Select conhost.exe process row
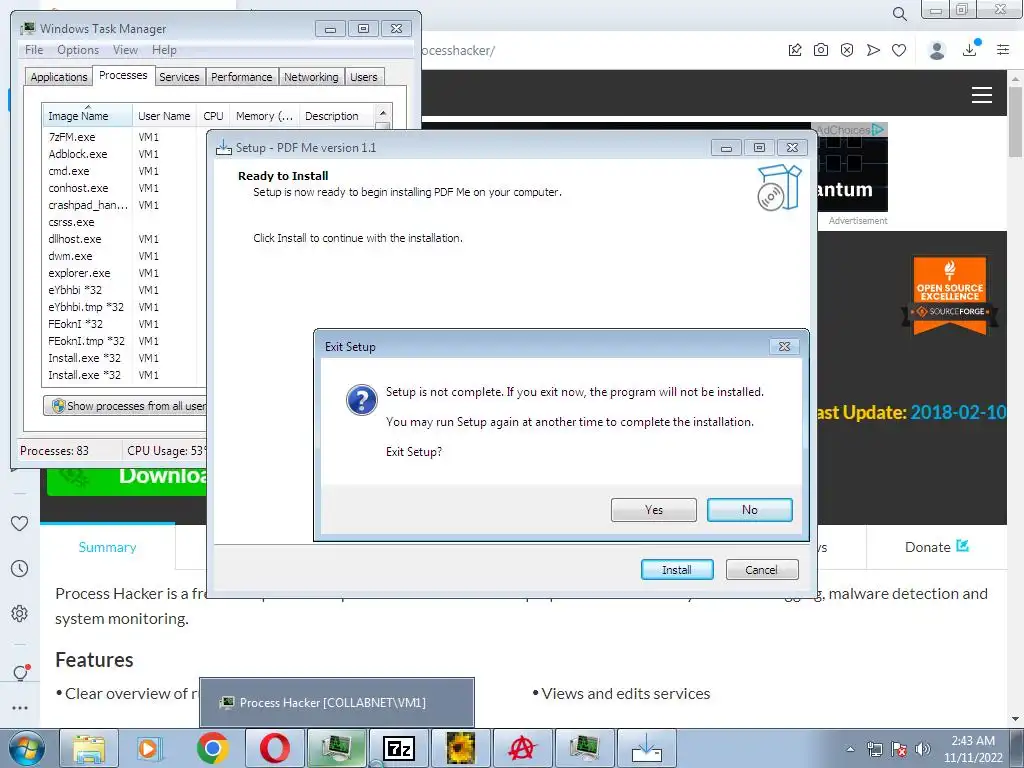 coord(123,188)
